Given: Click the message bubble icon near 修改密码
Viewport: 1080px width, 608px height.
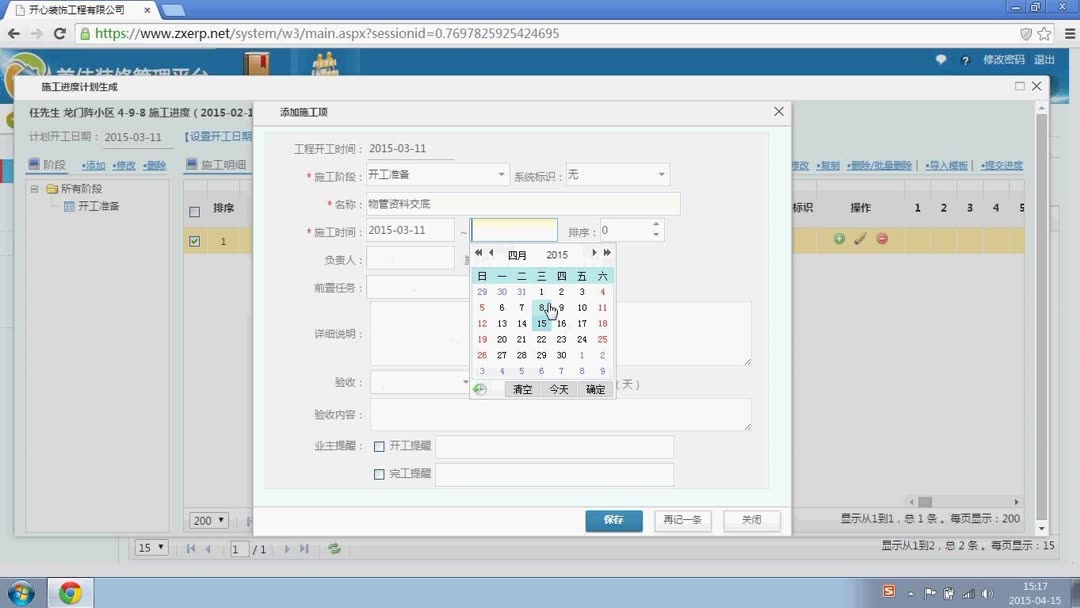Looking at the screenshot, I should pos(940,60).
